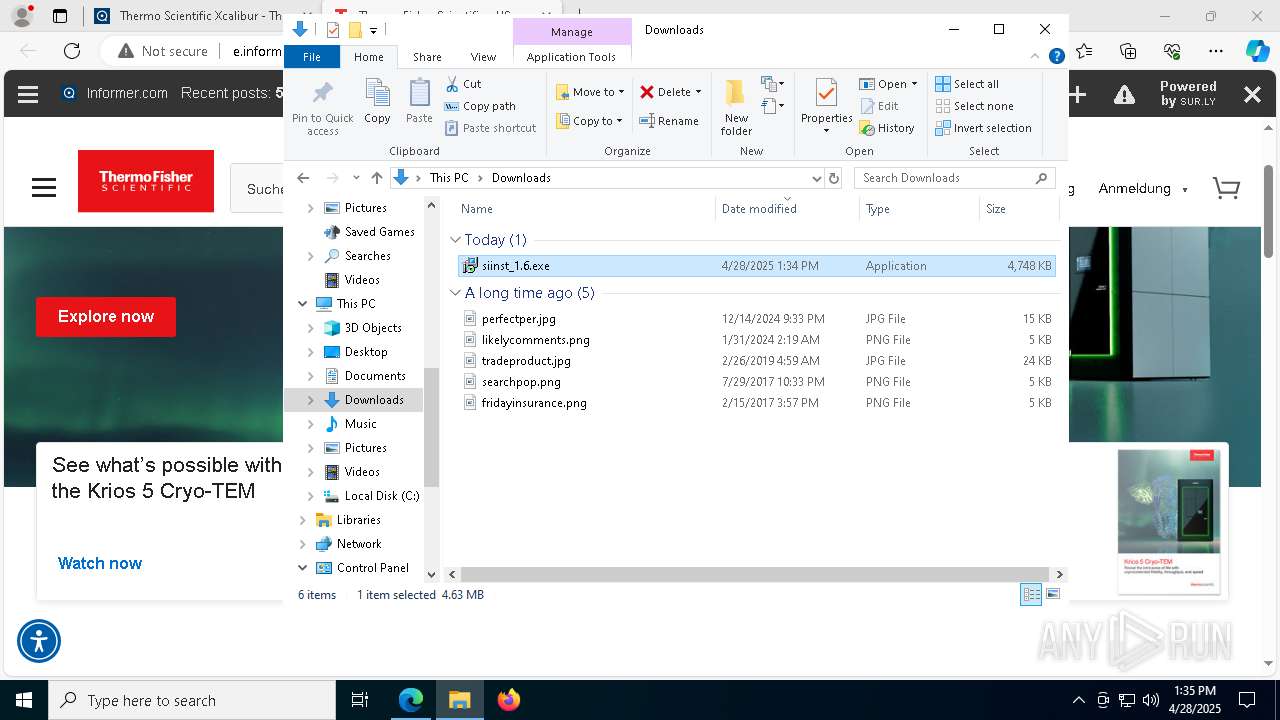The width and height of the screenshot is (1280, 720).
Task: Click the Rename button in Organize group
Action: coord(669,121)
